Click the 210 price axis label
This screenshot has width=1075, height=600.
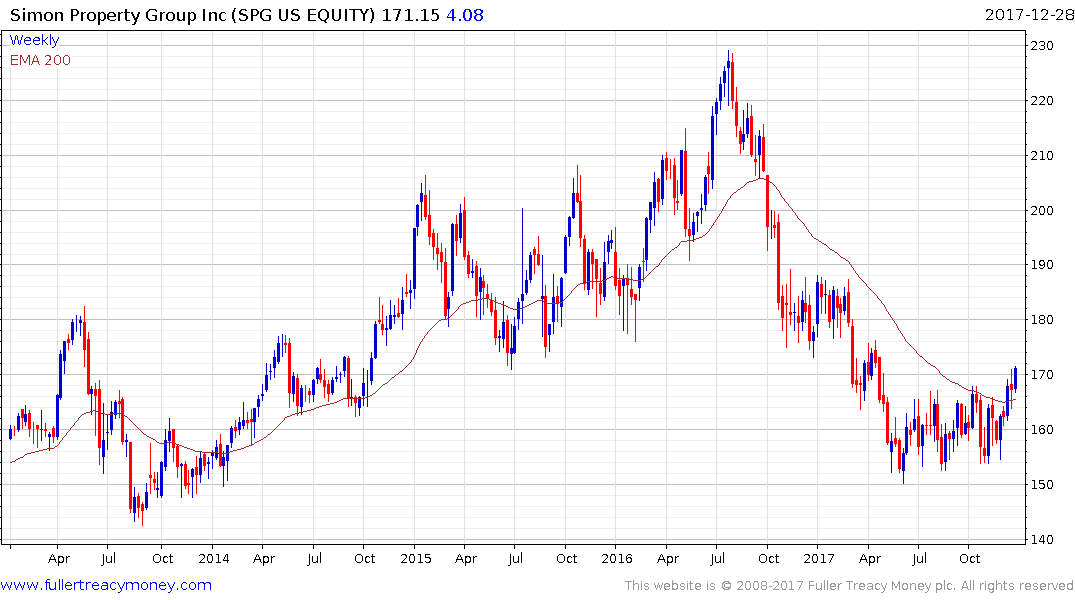click(x=1041, y=156)
